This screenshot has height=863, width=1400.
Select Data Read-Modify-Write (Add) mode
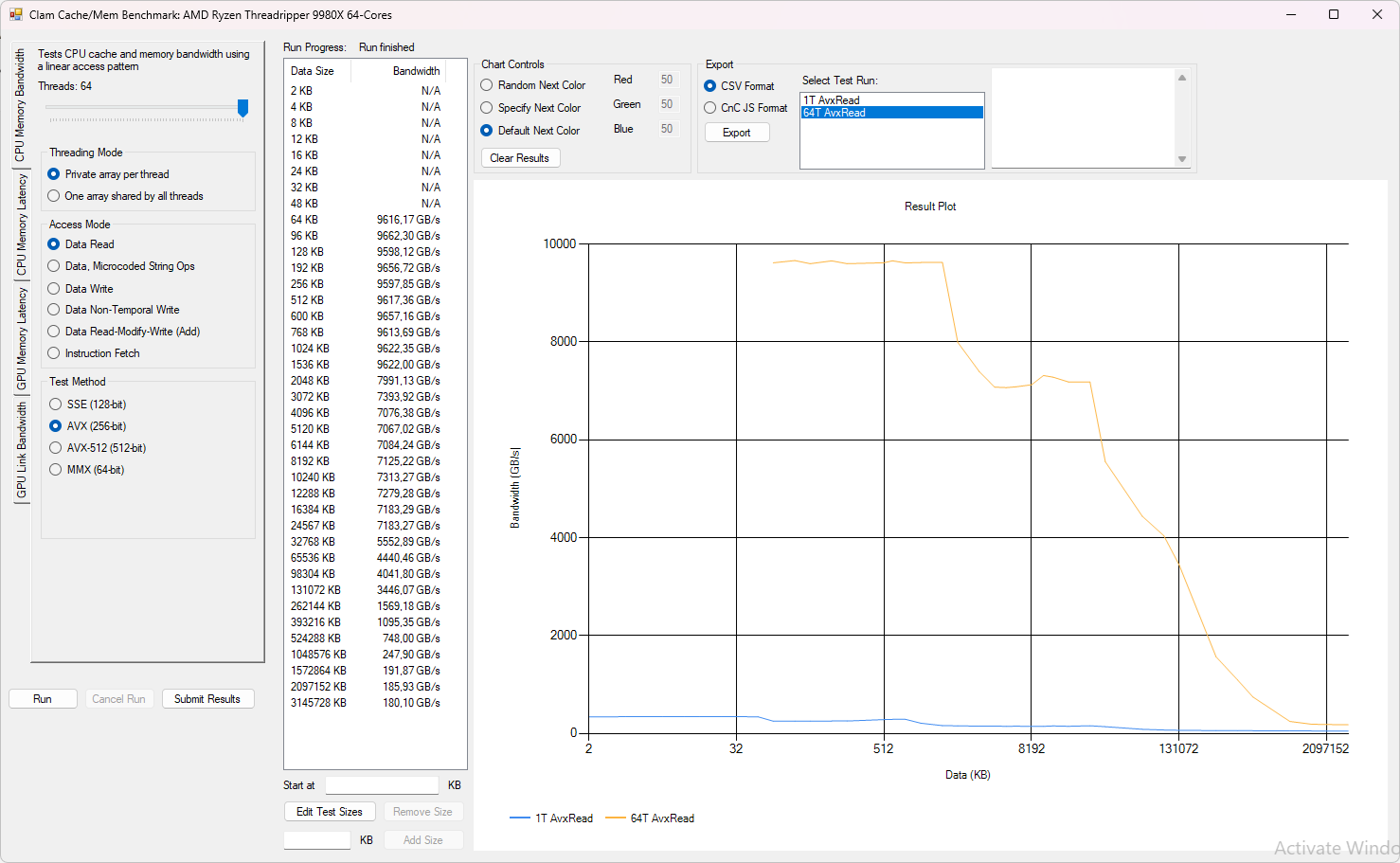click(124, 332)
